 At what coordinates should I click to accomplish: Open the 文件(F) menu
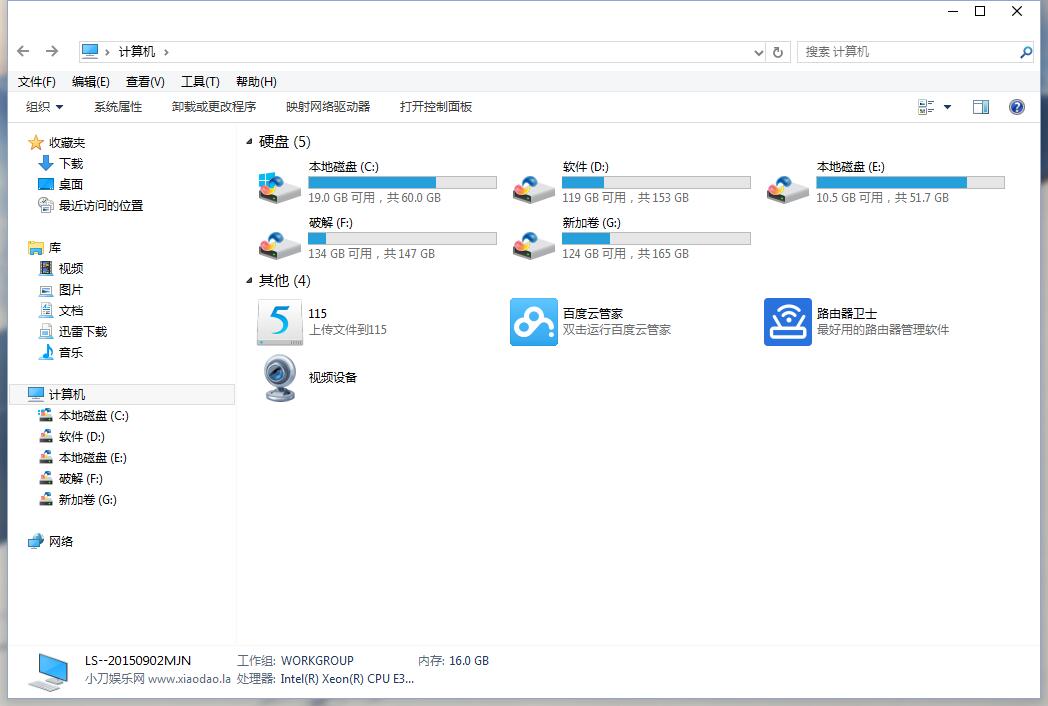(x=37, y=82)
